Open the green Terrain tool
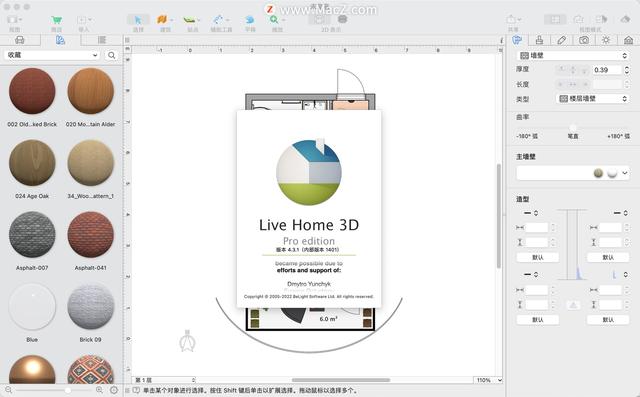The width and height of the screenshot is (640, 397). 189,20
